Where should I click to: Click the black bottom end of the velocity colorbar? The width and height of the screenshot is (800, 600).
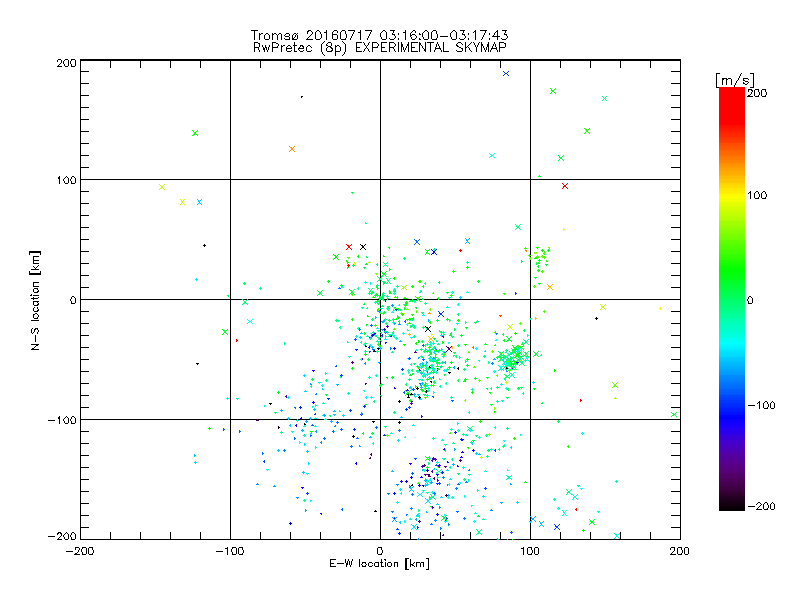(x=732, y=503)
